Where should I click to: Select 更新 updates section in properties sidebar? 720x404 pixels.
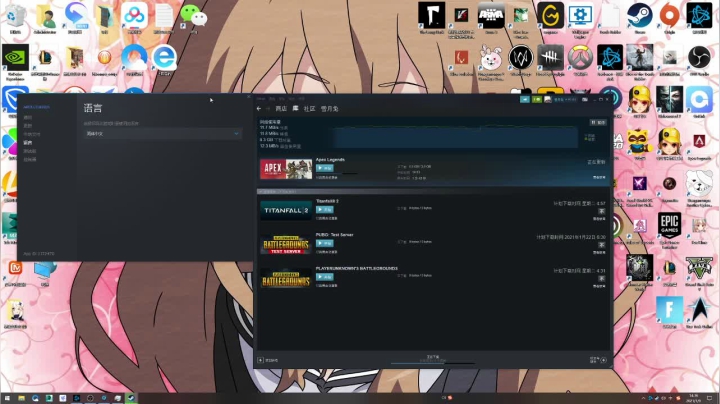point(28,125)
